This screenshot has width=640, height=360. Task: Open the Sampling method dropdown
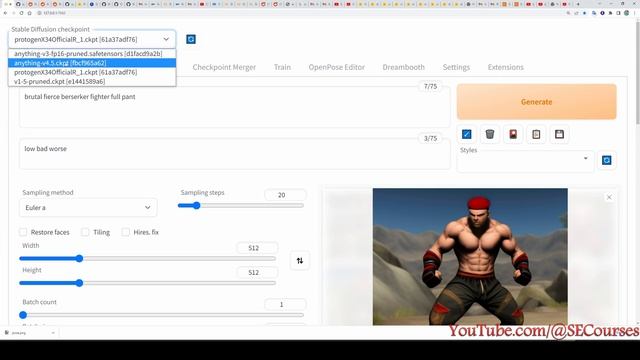tap(88, 208)
